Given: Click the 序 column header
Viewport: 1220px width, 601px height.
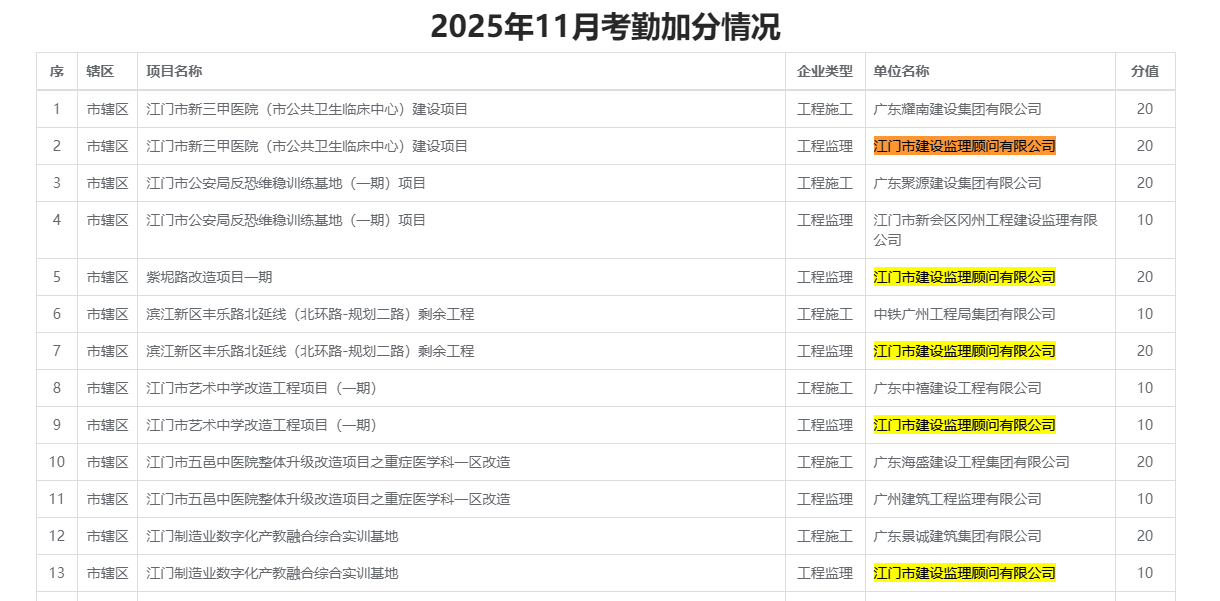Looking at the screenshot, I should [x=57, y=71].
